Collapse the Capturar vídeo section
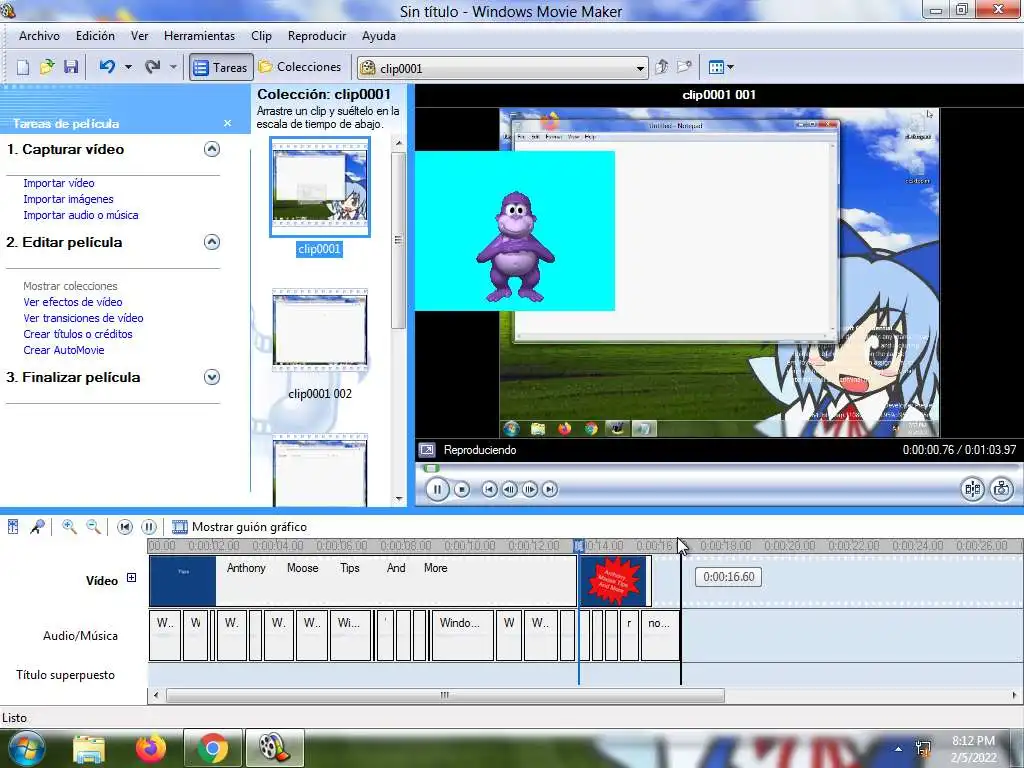This screenshot has width=1024, height=768. click(212, 149)
